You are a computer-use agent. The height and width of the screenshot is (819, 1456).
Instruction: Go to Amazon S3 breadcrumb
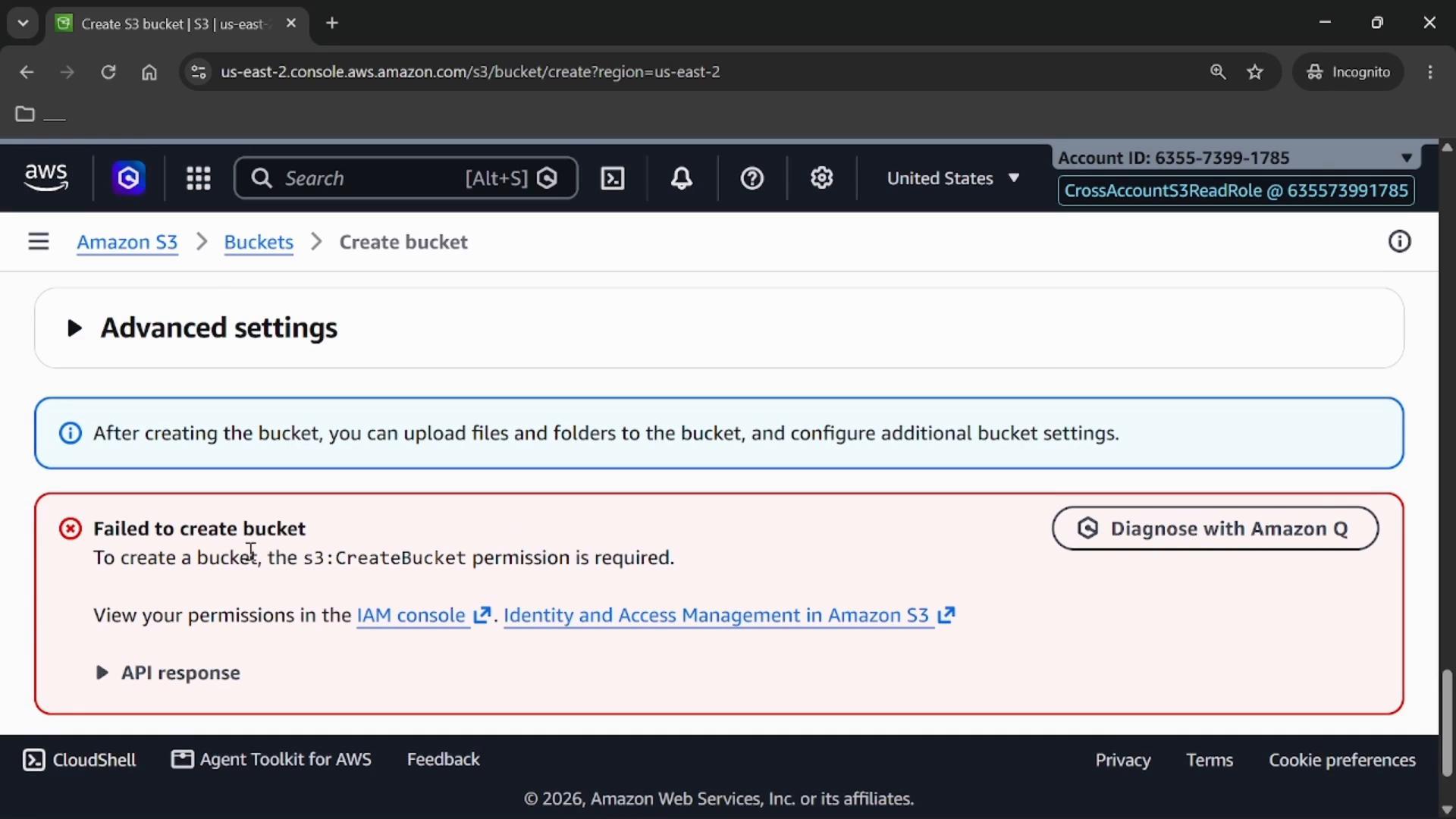127,242
